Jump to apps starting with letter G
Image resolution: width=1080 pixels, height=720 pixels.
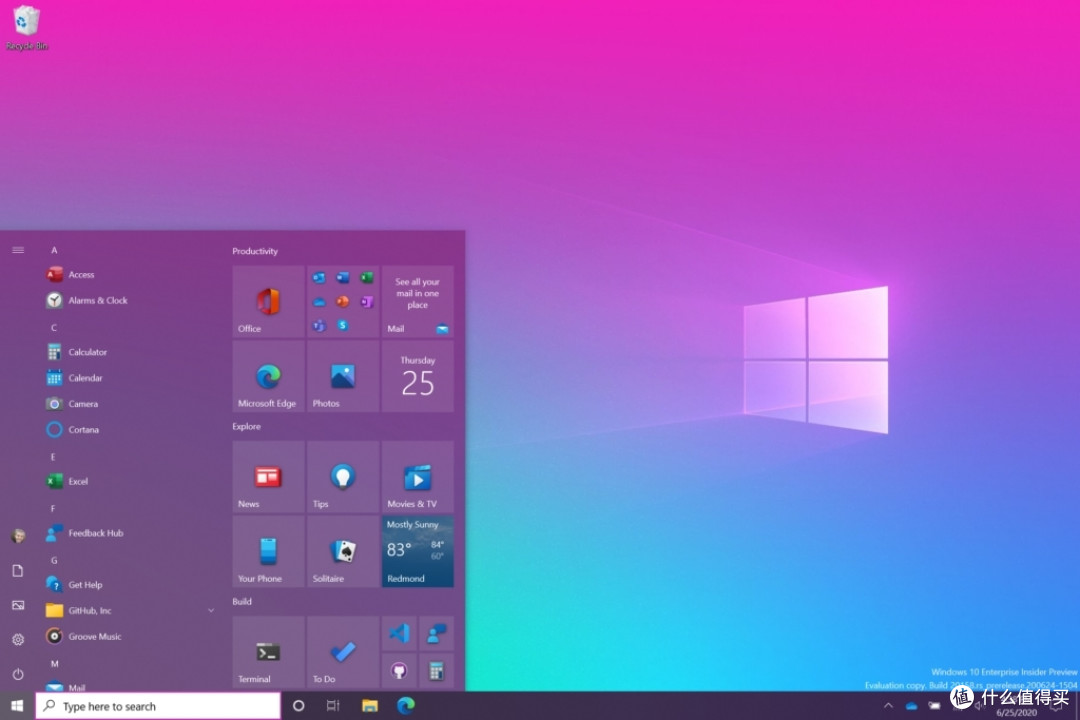(x=54, y=560)
